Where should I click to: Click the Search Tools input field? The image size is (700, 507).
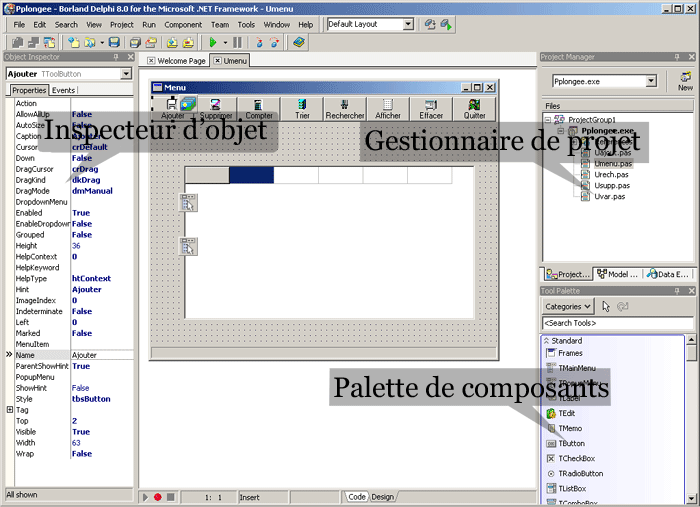(618, 323)
